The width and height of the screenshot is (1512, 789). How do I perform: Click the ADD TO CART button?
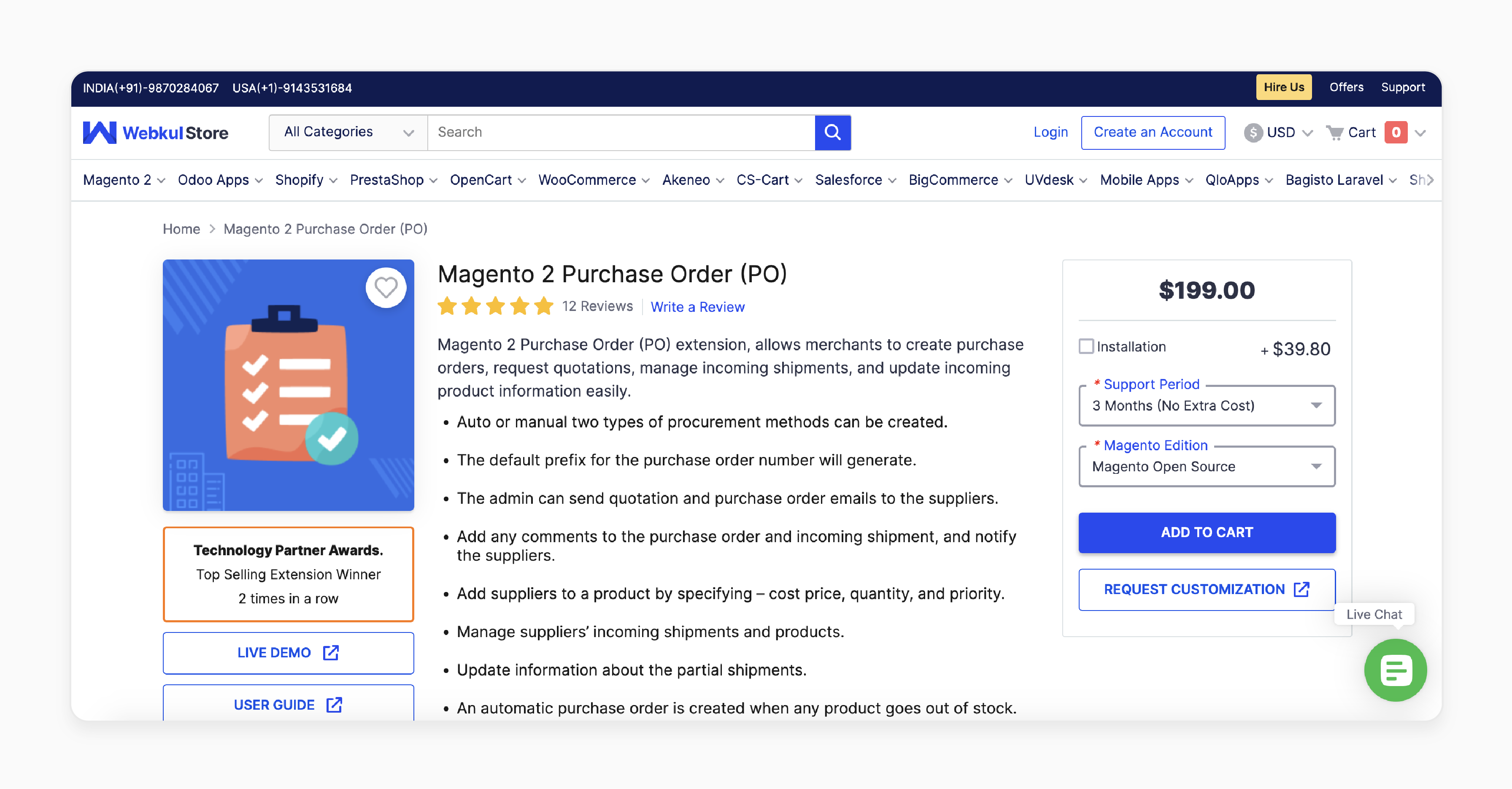1207,532
